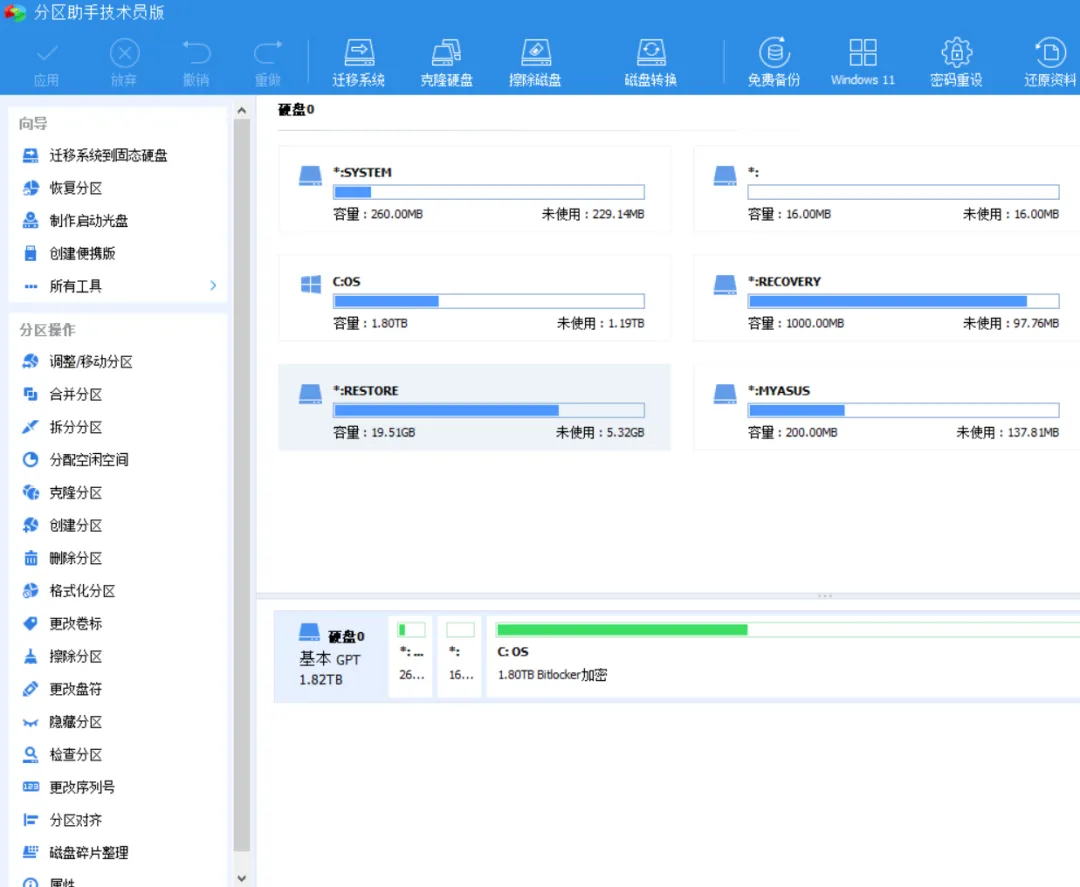Click the 应用 (Apply) button
Image resolution: width=1080 pixels, height=887 pixels.
46,60
